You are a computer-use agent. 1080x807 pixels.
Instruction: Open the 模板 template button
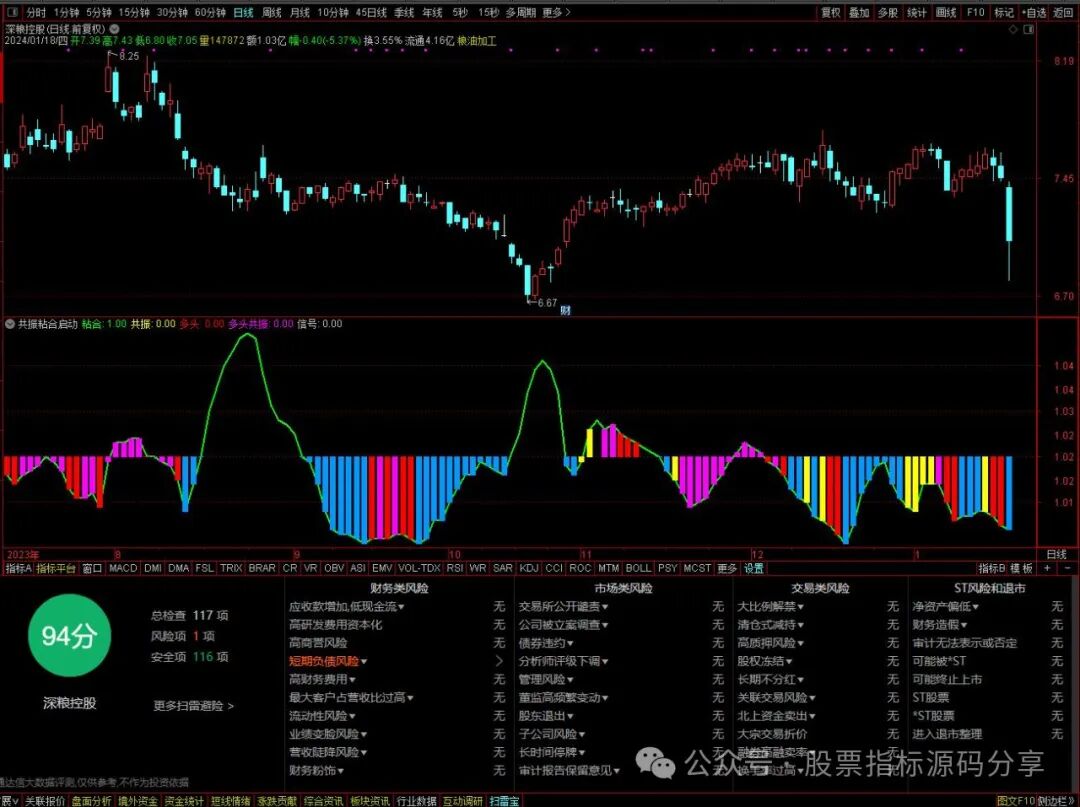(1022, 568)
